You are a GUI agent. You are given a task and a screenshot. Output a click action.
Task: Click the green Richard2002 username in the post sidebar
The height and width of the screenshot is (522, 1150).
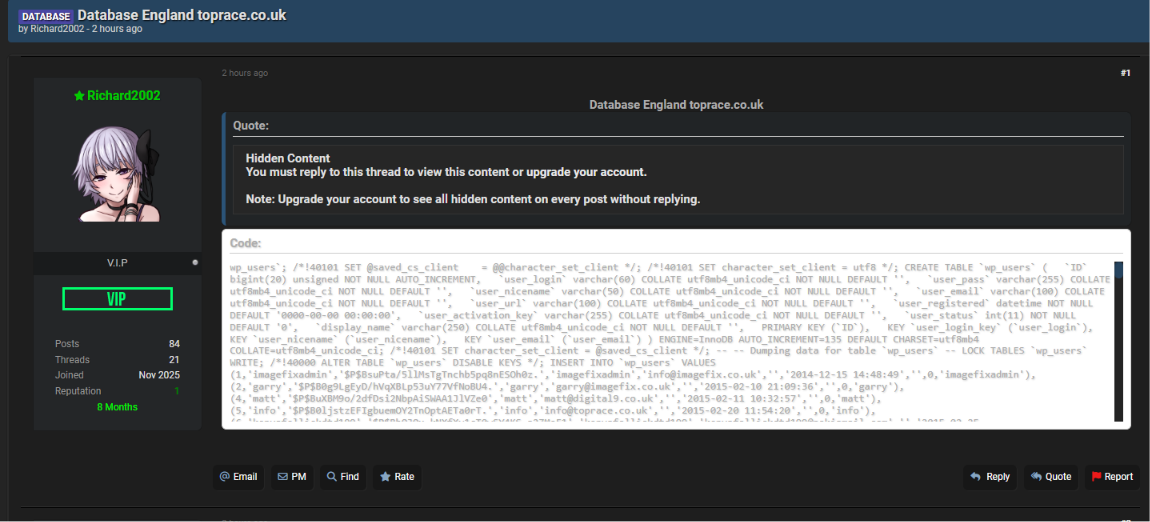pyautogui.click(x=123, y=95)
